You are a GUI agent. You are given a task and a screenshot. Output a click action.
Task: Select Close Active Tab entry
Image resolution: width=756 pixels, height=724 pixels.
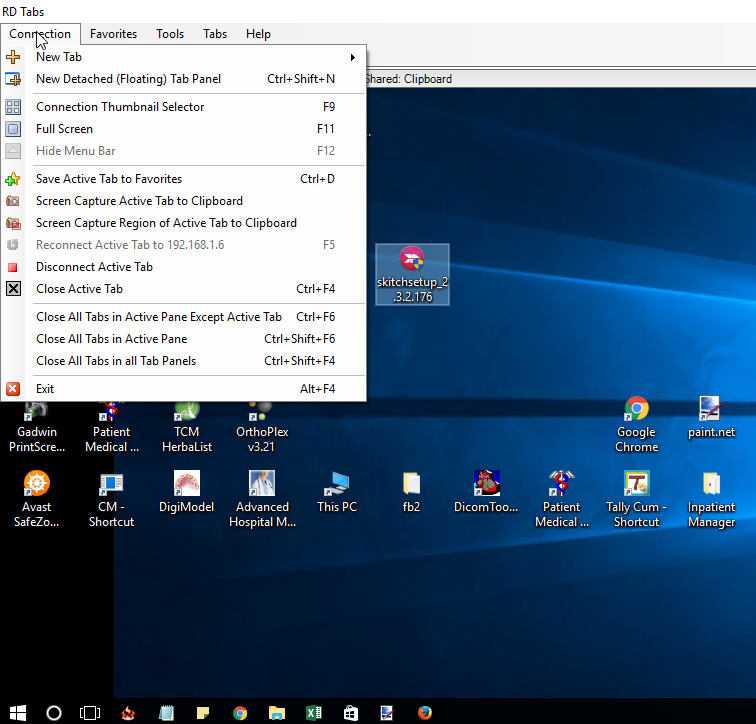(183, 289)
